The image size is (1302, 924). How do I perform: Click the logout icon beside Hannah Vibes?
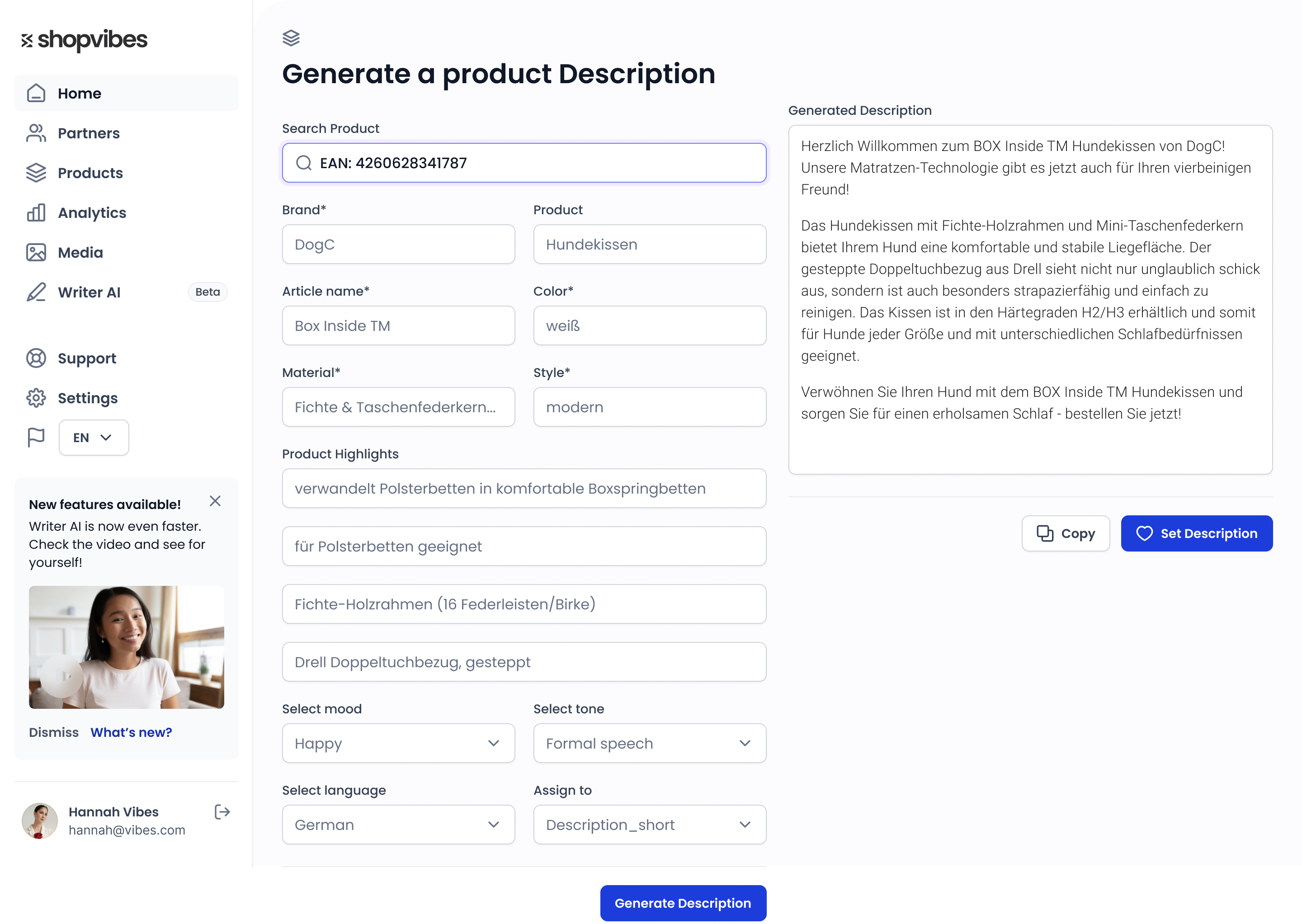click(x=222, y=812)
